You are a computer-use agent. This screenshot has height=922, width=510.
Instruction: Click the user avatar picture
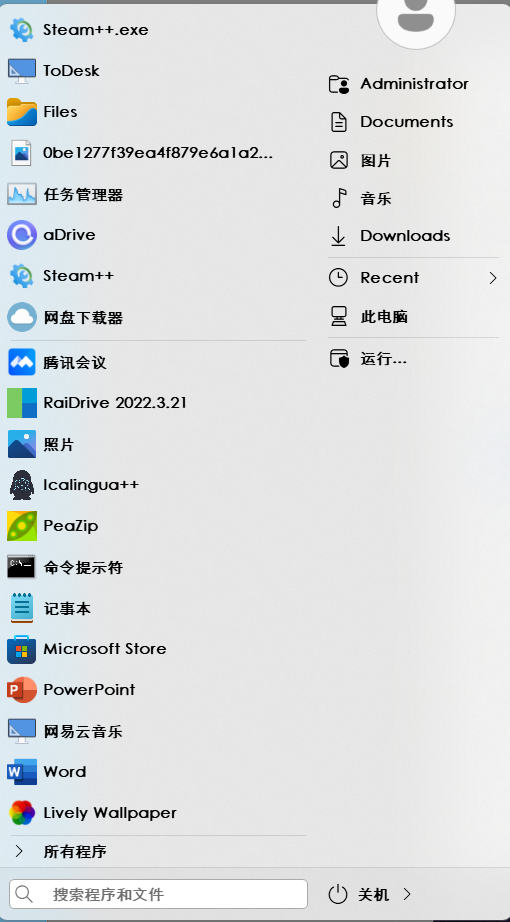point(416,18)
